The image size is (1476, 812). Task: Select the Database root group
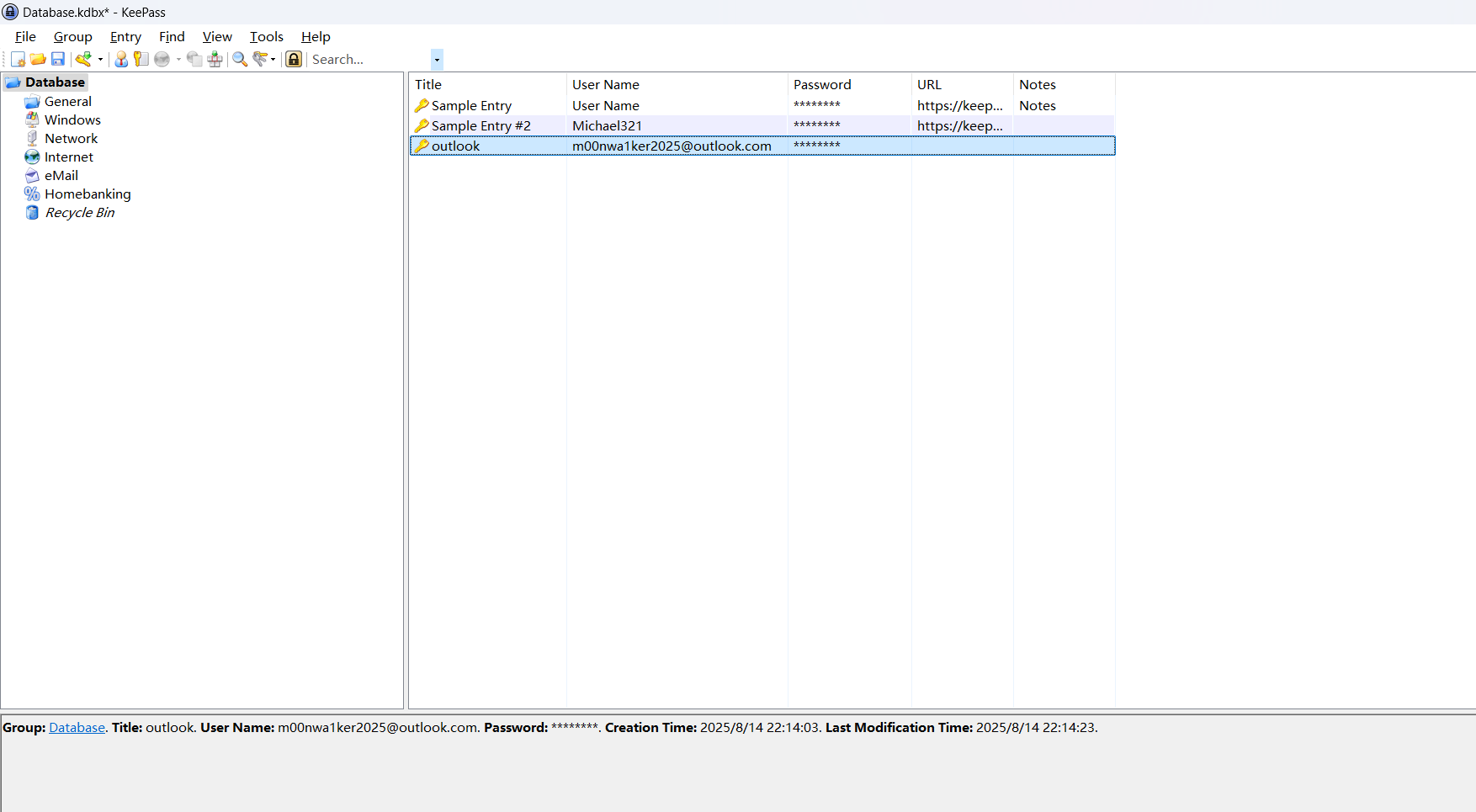(x=55, y=82)
